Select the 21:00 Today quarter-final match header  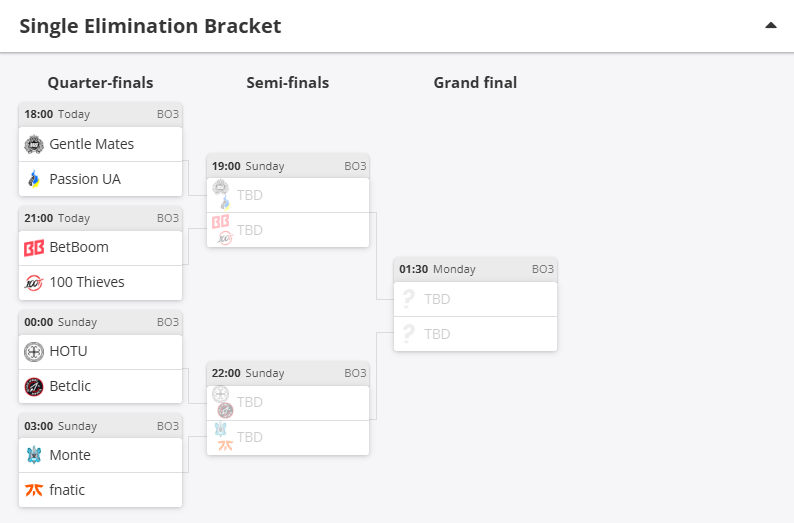click(x=100, y=218)
